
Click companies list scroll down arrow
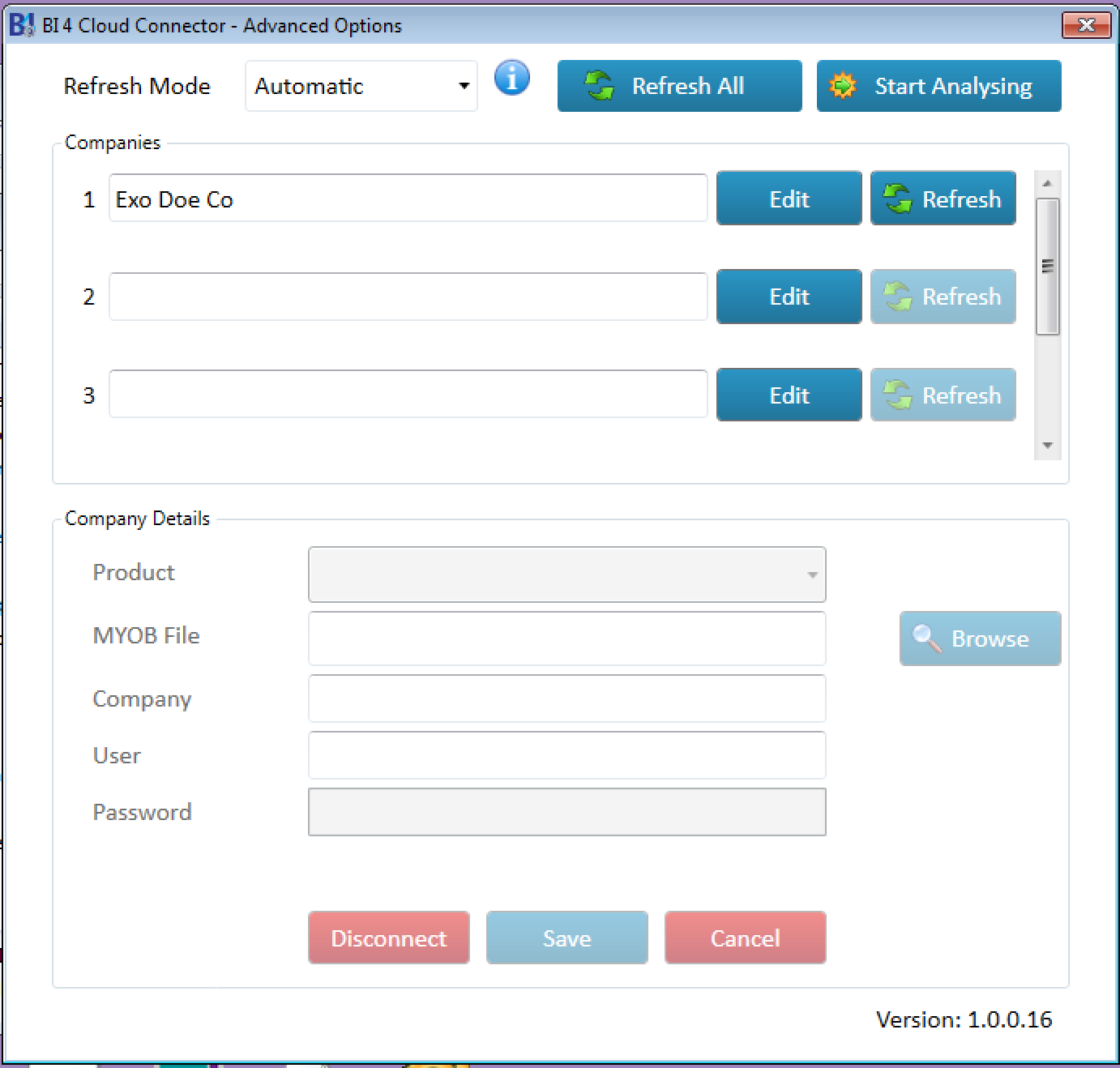[x=1047, y=446]
